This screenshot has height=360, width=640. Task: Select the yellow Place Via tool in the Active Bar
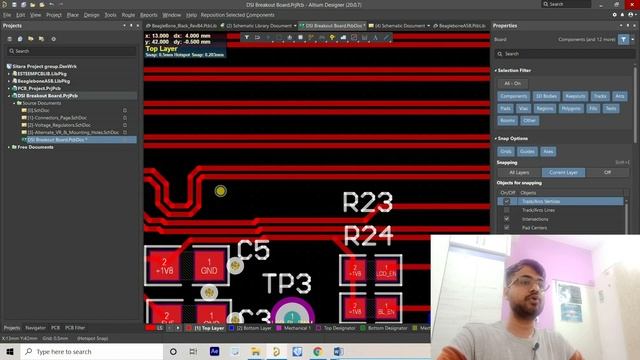(332, 38)
